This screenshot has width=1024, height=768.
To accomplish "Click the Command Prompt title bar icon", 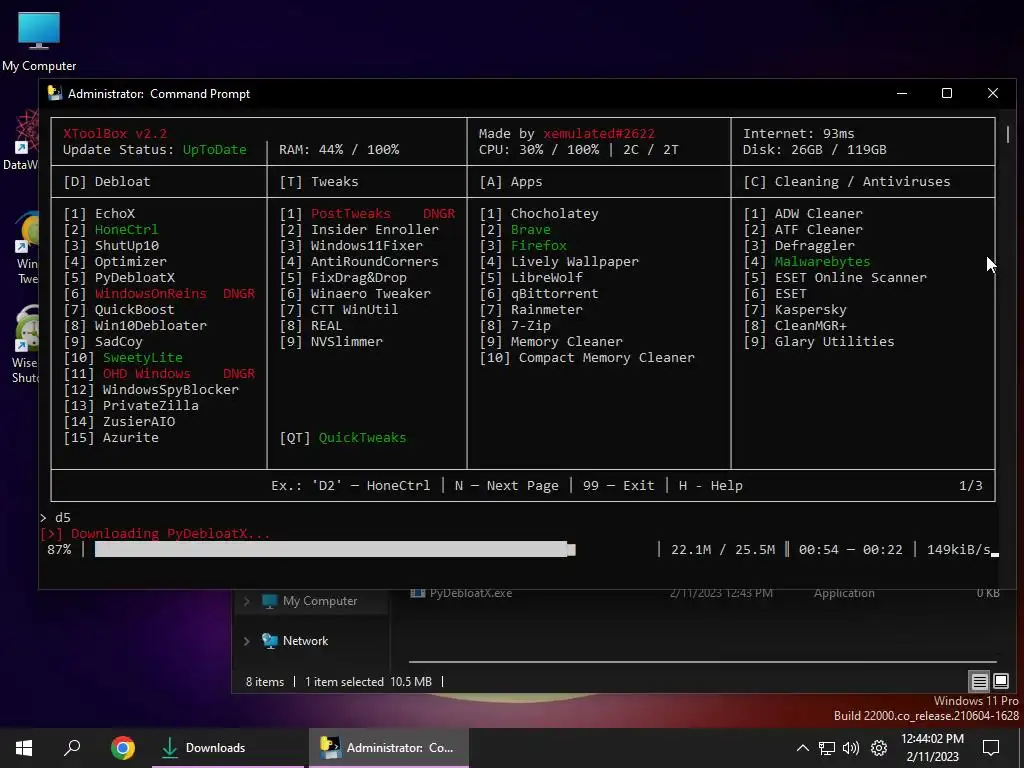I will [55, 93].
